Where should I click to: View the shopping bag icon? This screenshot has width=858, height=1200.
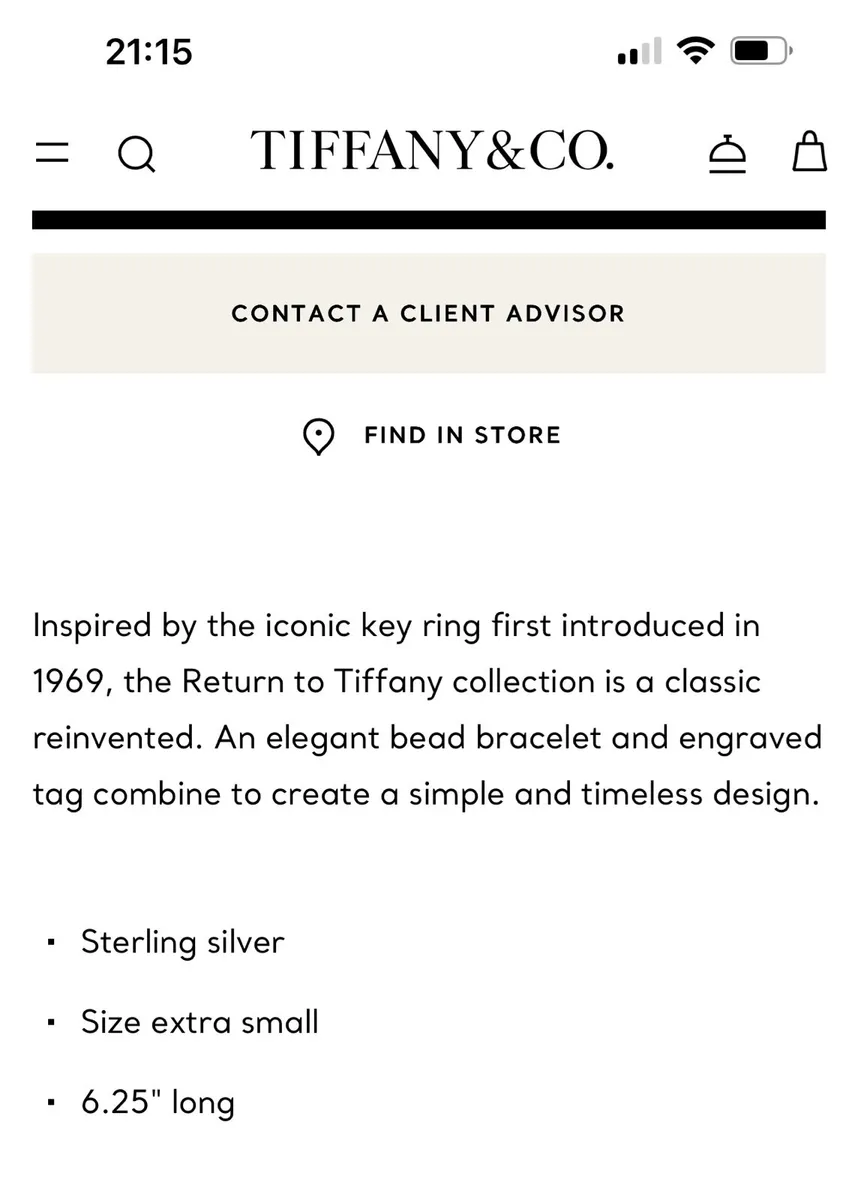click(808, 152)
